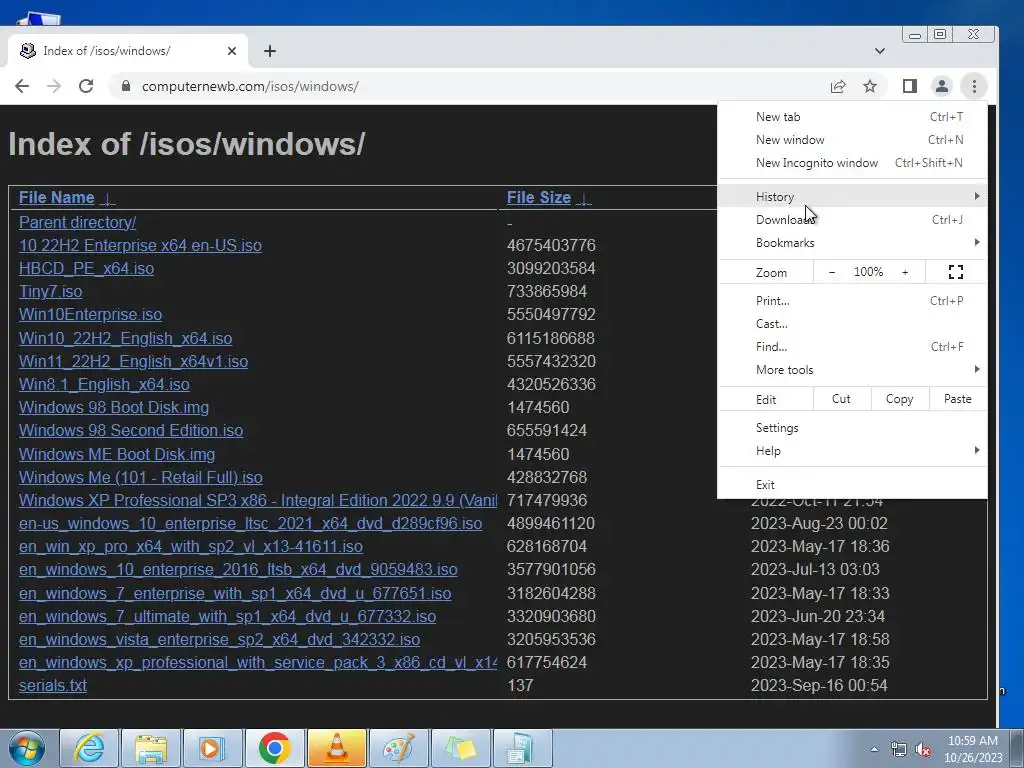
Task: Open Win8.1_English_x64.iso link
Action: point(104,384)
